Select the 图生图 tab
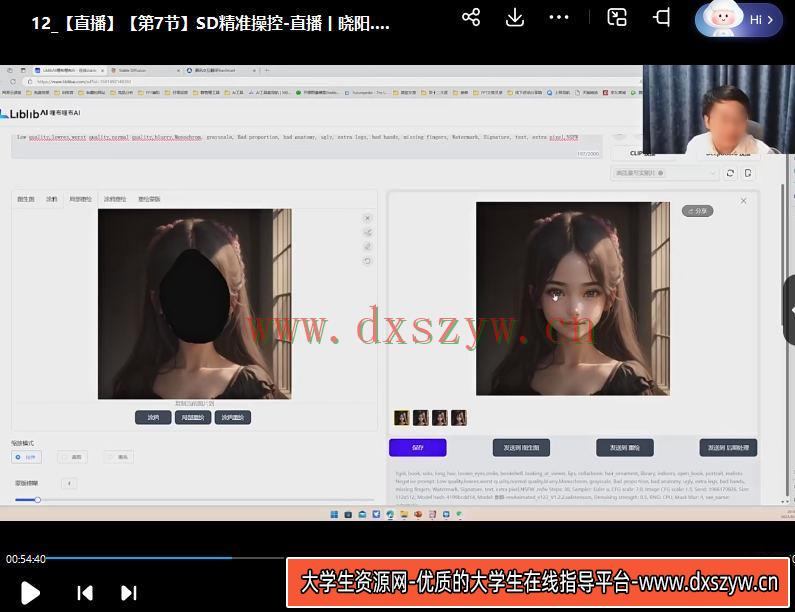795x612 pixels. (26, 199)
